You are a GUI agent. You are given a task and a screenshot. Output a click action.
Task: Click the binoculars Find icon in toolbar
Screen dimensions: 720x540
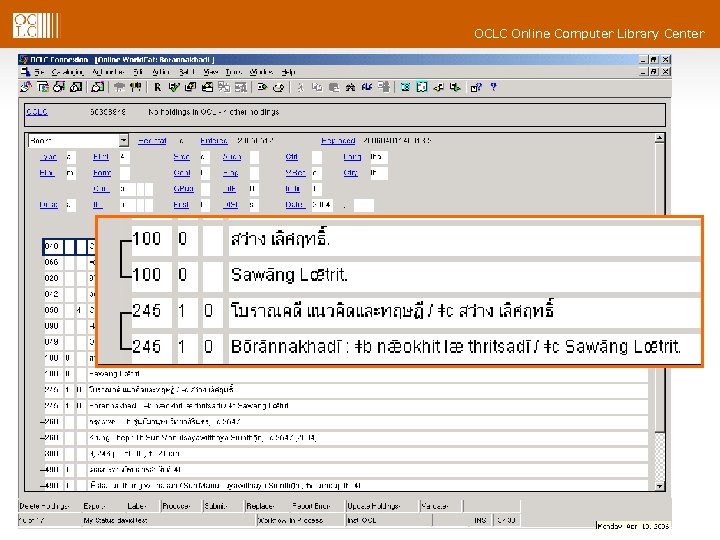point(350,87)
